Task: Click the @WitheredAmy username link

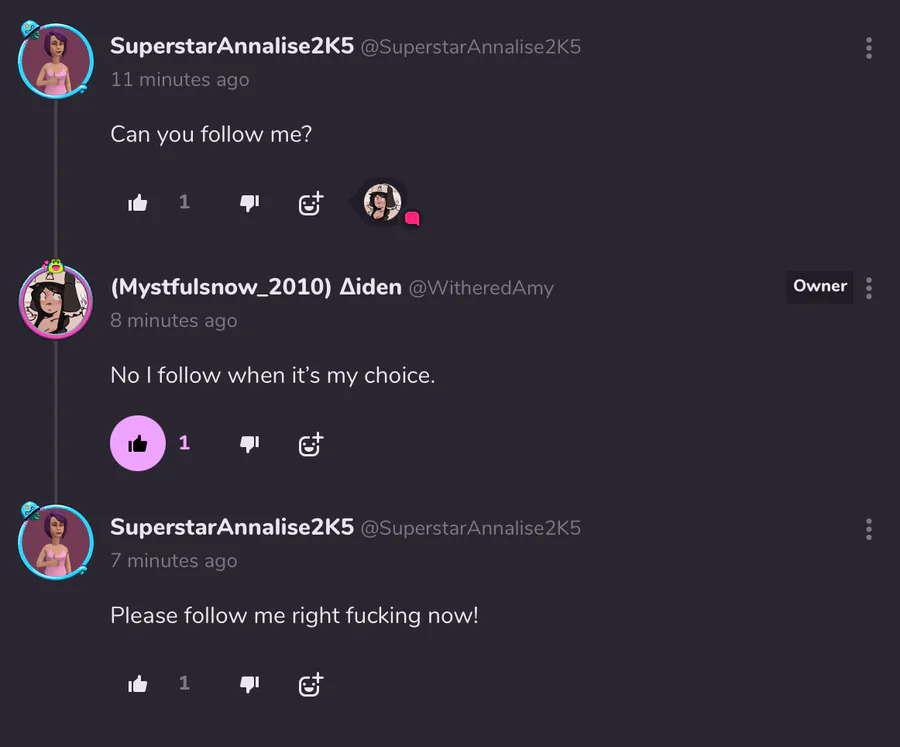Action: [482, 288]
